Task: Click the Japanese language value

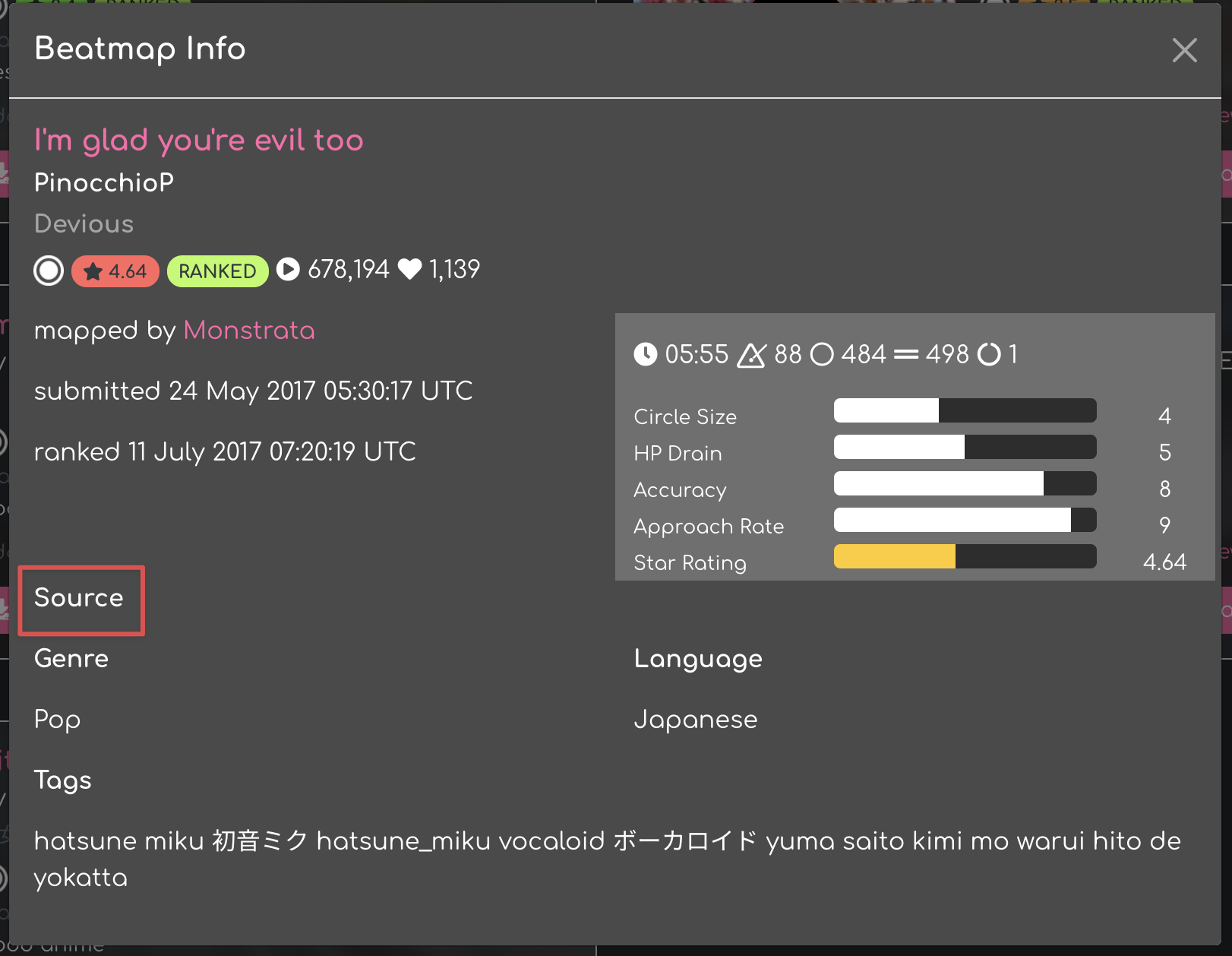Action: [696, 720]
